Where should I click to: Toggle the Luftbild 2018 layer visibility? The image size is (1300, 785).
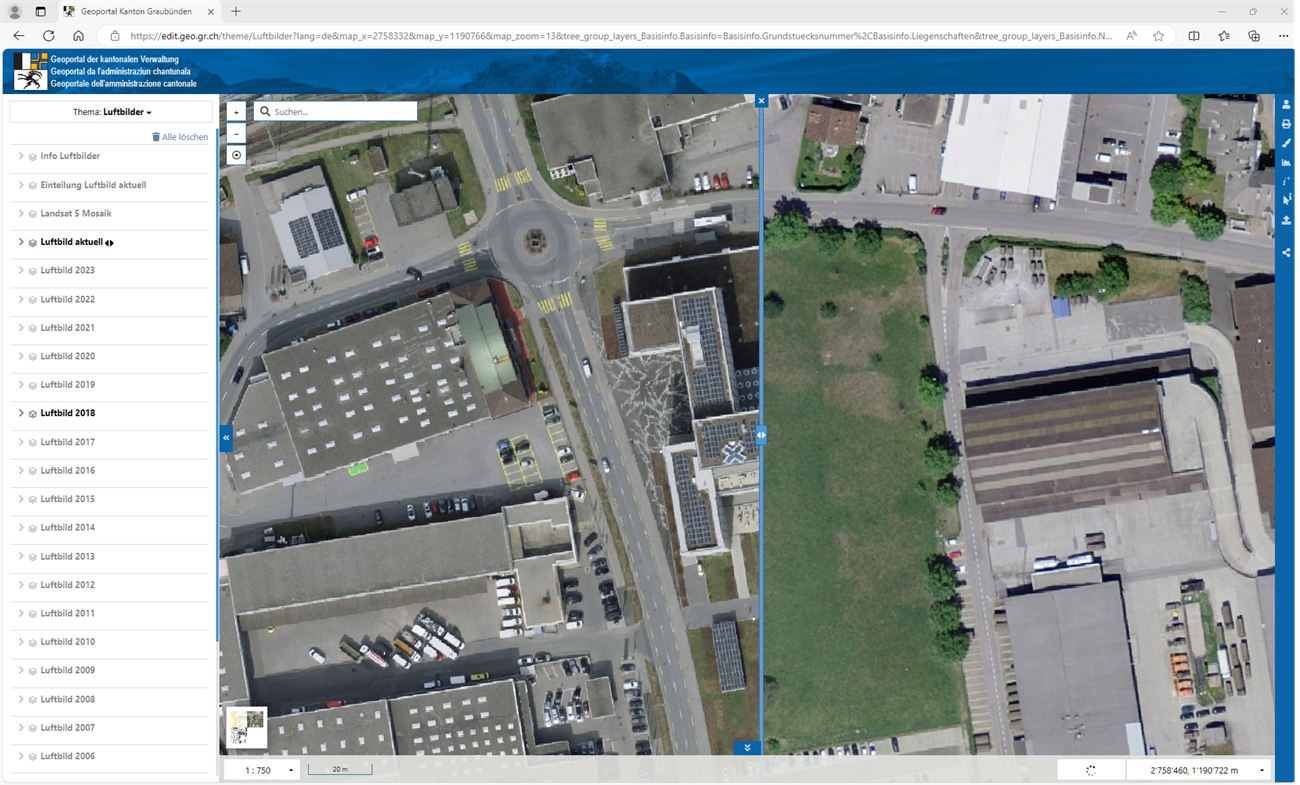click(33, 414)
